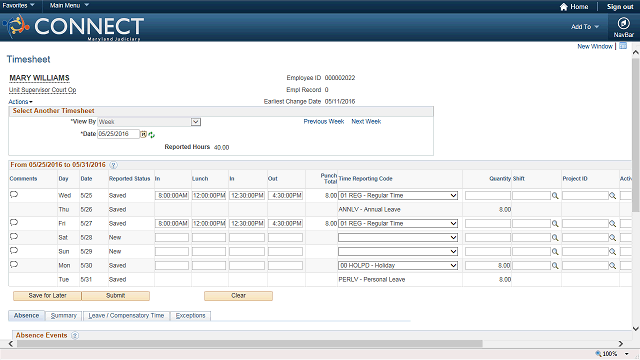
Task: Expand the View By dropdown
Action: point(196,122)
